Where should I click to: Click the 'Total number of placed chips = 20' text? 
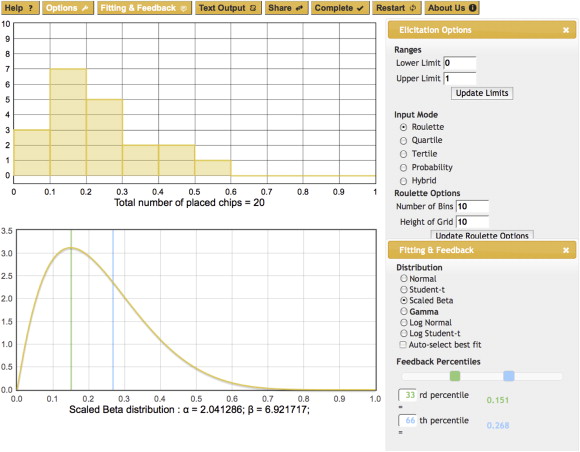point(189,203)
